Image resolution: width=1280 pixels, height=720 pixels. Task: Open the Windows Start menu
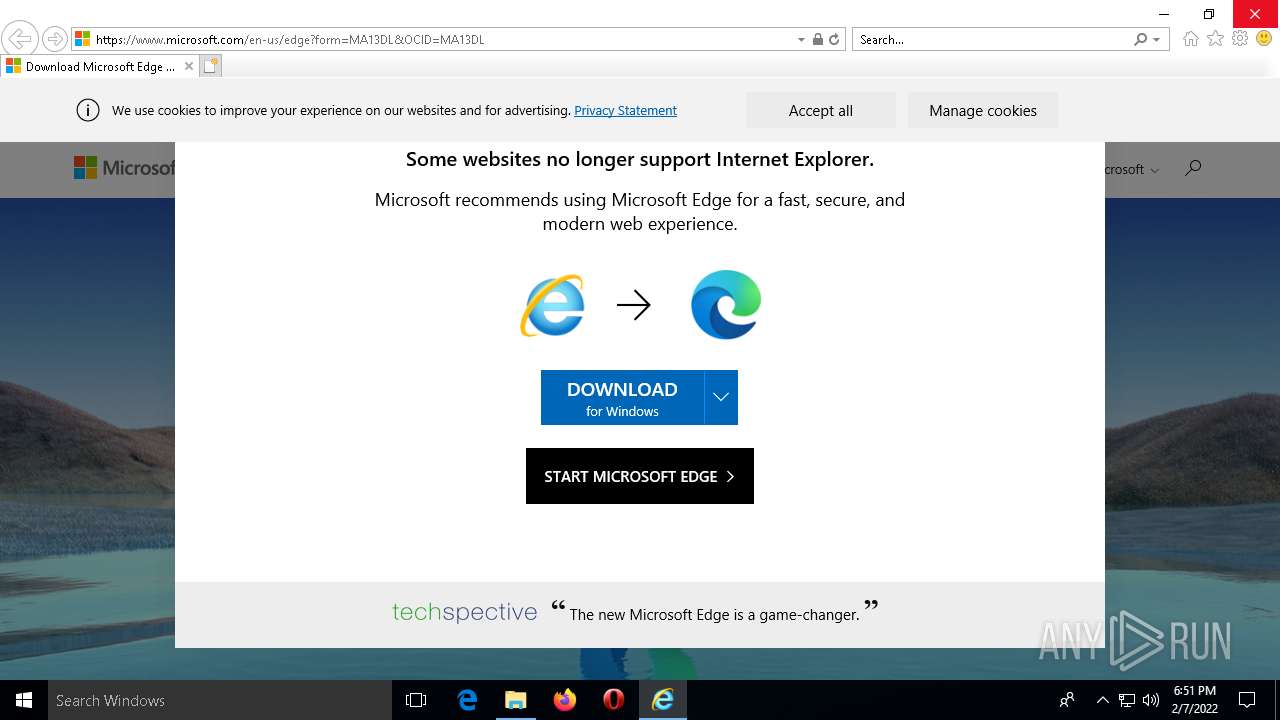coord(24,700)
